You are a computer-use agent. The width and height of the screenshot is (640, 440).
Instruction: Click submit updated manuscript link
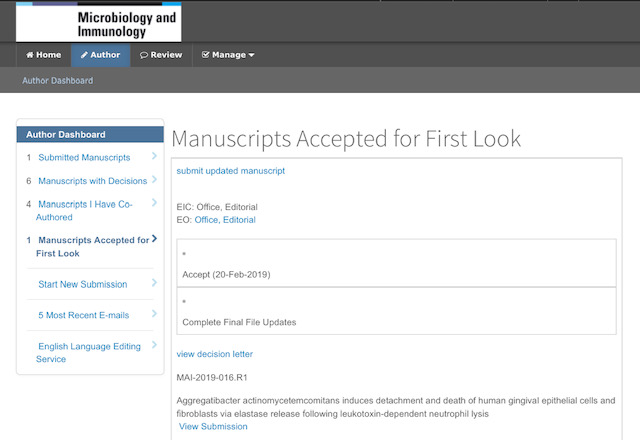(x=231, y=171)
